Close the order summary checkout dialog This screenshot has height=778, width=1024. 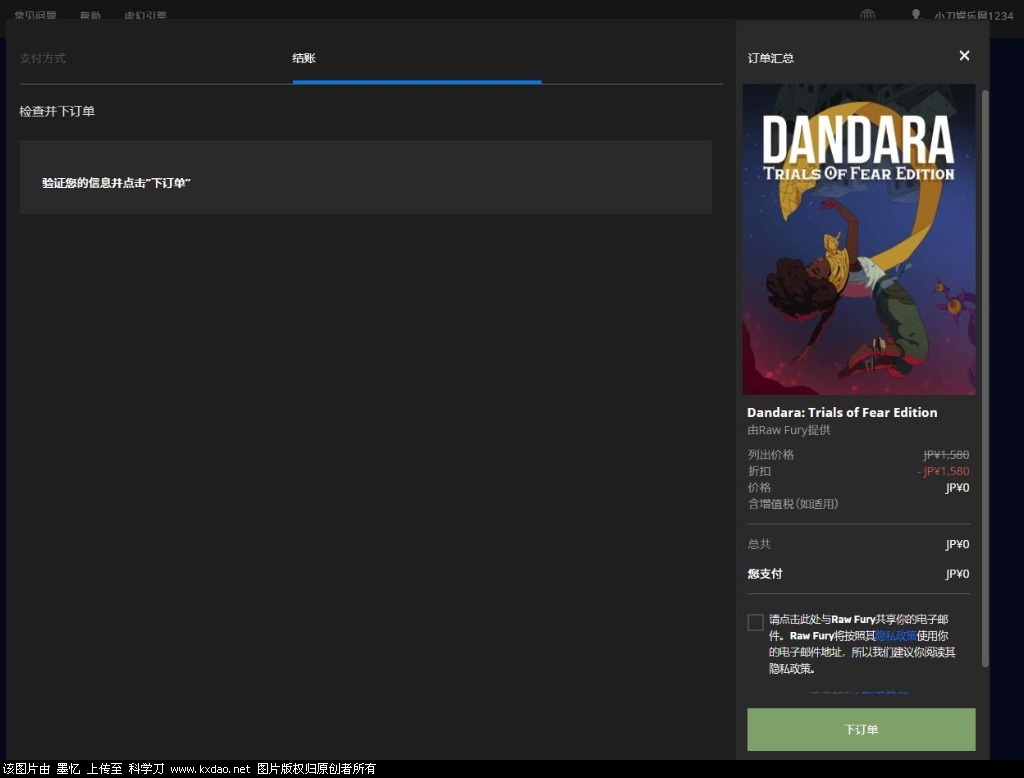tap(964, 56)
